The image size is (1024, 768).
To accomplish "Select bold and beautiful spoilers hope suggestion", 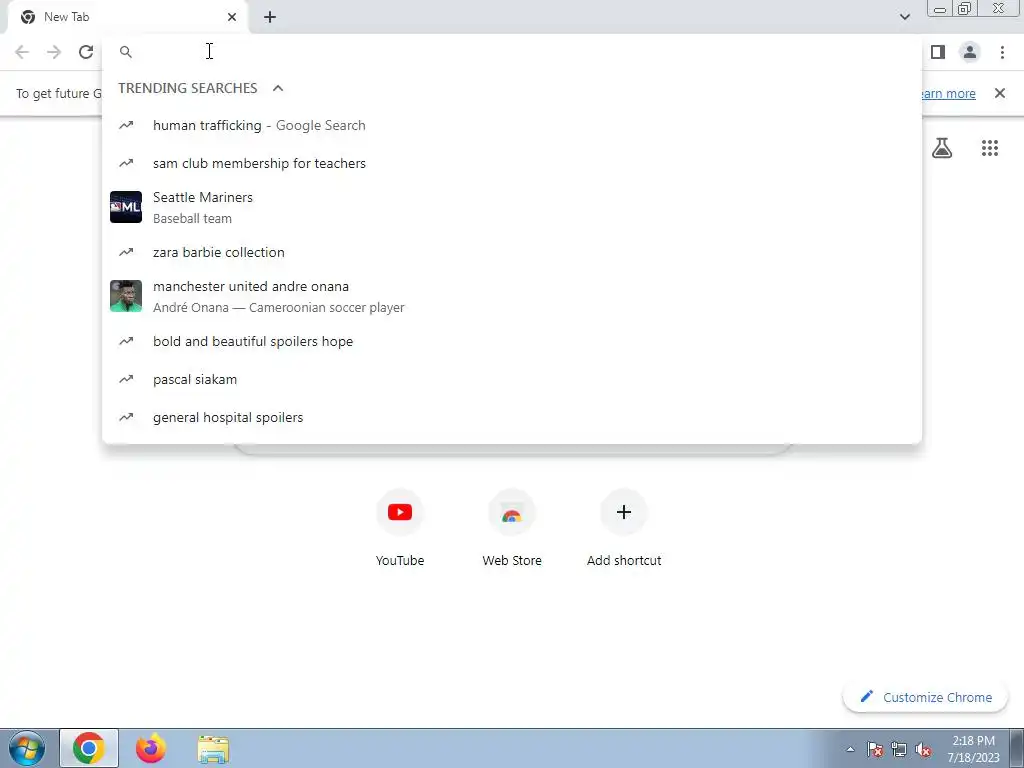I will (512, 342).
